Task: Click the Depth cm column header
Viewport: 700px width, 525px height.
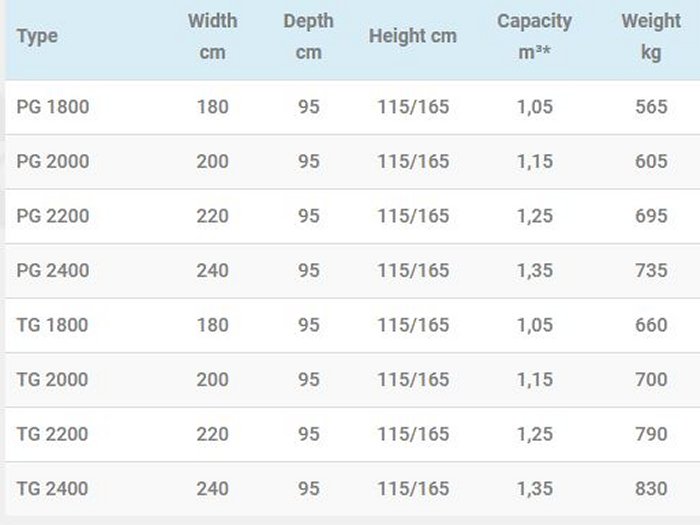Action: [x=308, y=37]
